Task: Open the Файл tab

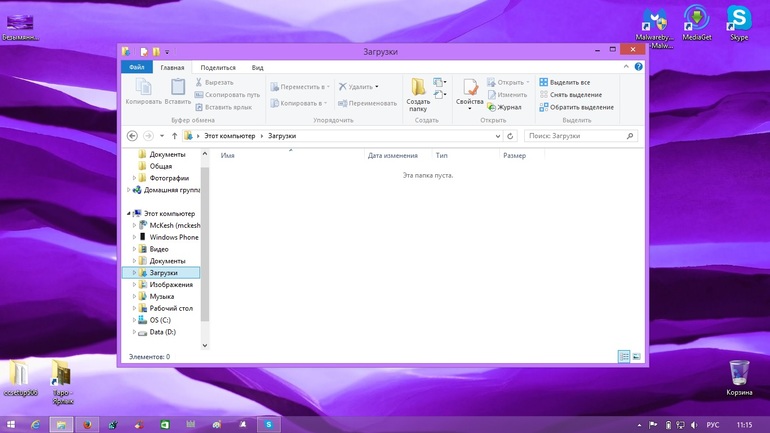Action: pos(137,67)
